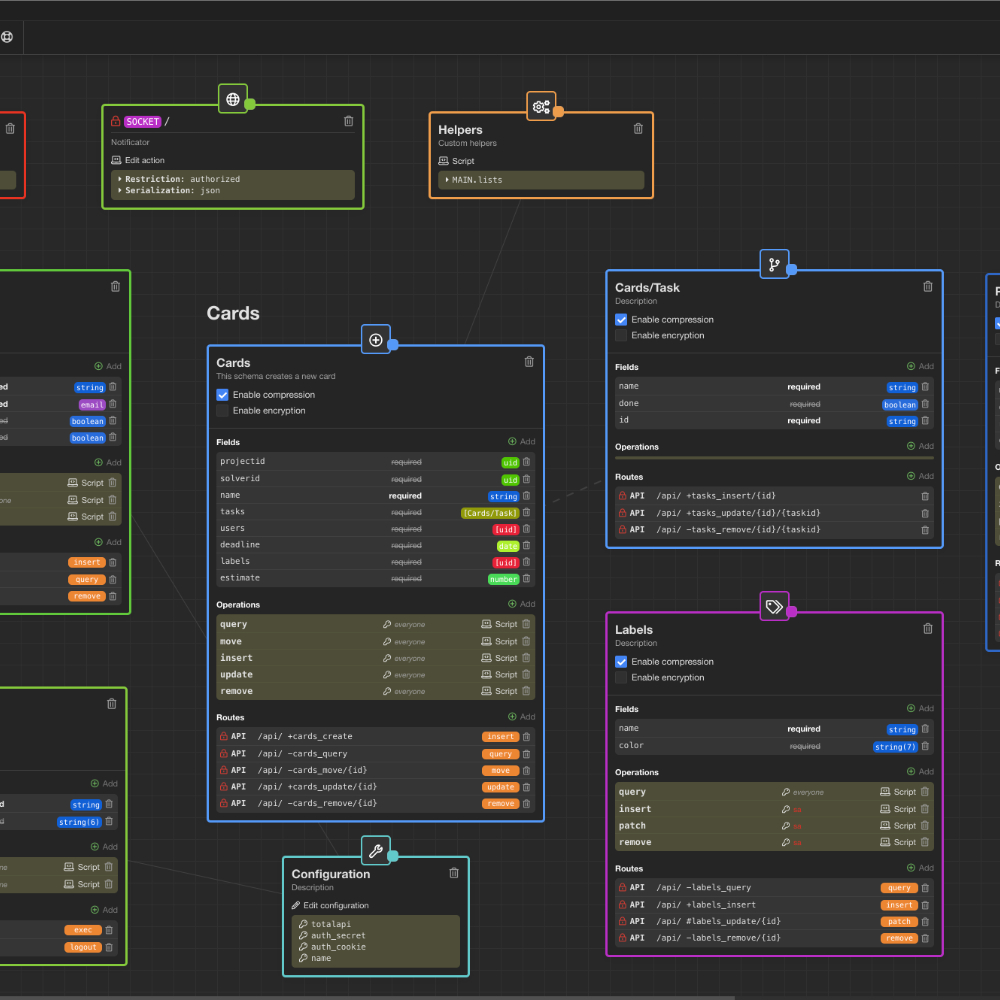Click the tag icon above the Labels node
1000x1000 pixels.
(774, 606)
